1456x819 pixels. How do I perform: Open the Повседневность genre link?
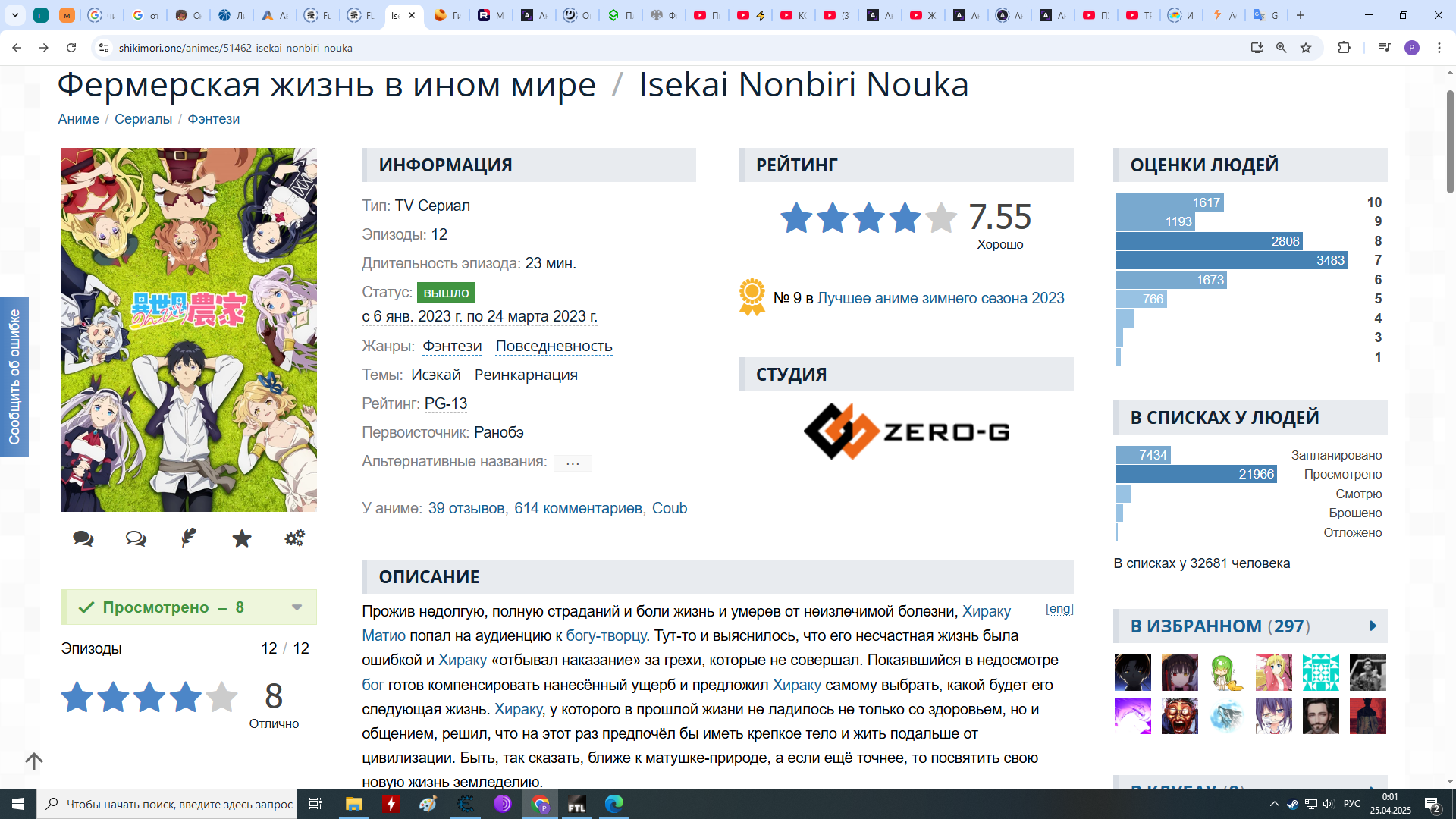click(x=554, y=347)
